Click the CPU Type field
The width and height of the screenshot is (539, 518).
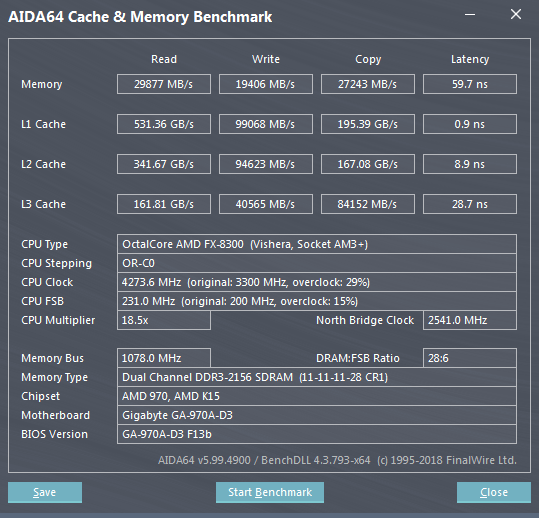pyautogui.click(x=317, y=244)
